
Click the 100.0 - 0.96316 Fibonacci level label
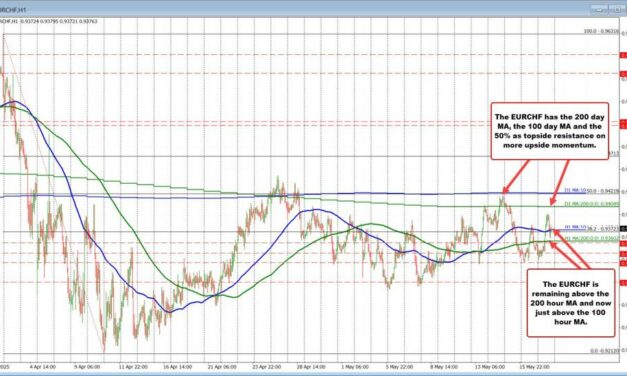pos(601,31)
